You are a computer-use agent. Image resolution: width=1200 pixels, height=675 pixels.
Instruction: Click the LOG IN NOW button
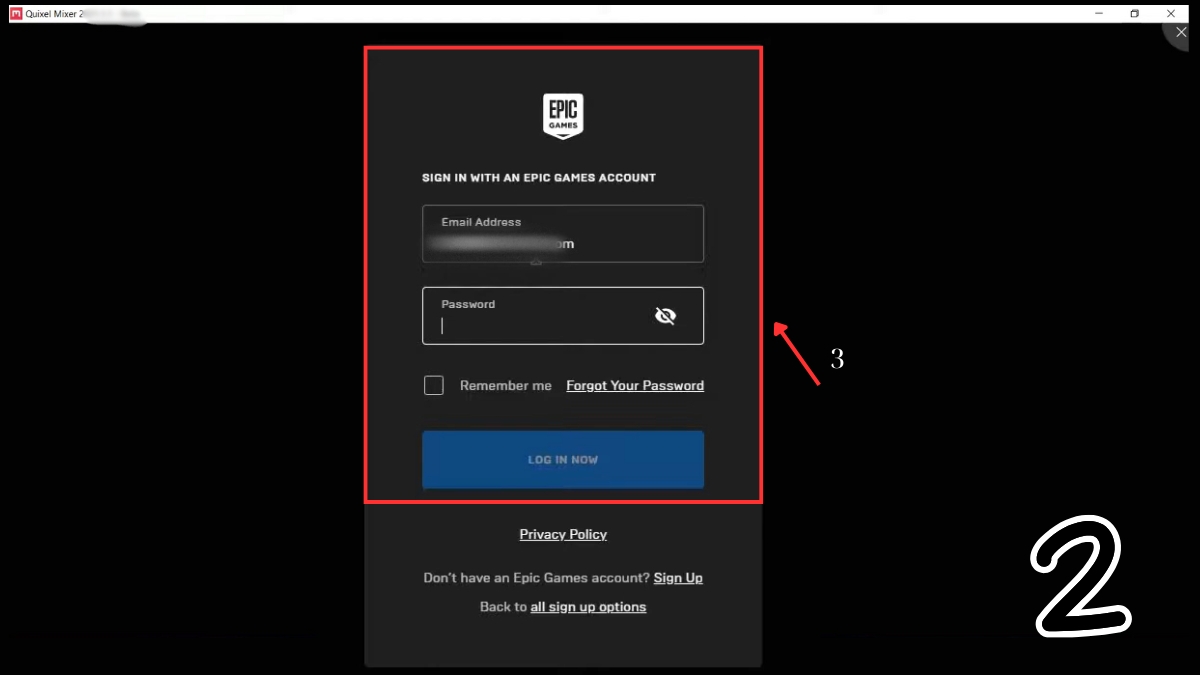point(563,460)
